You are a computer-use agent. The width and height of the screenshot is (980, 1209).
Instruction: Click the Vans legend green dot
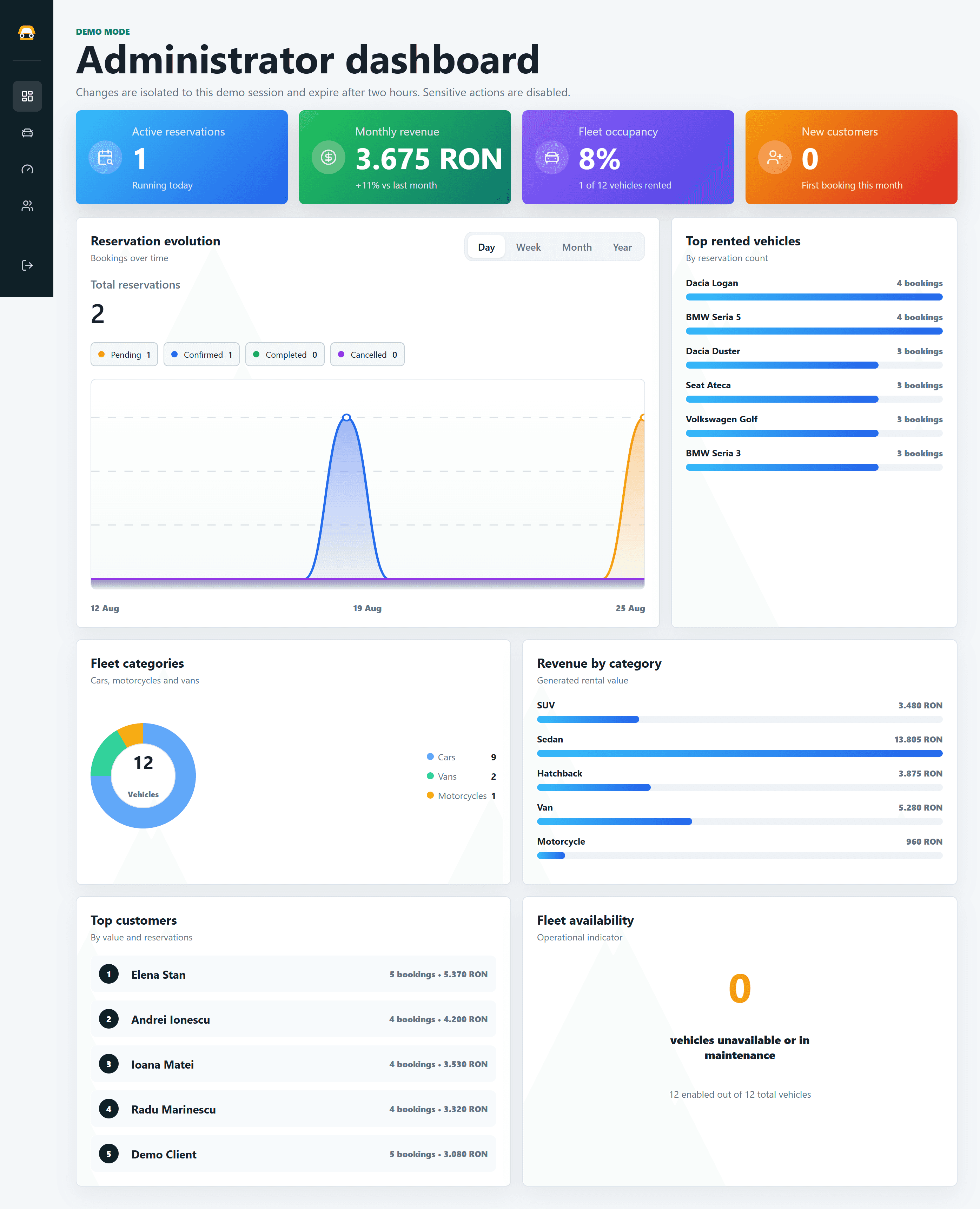click(x=430, y=776)
